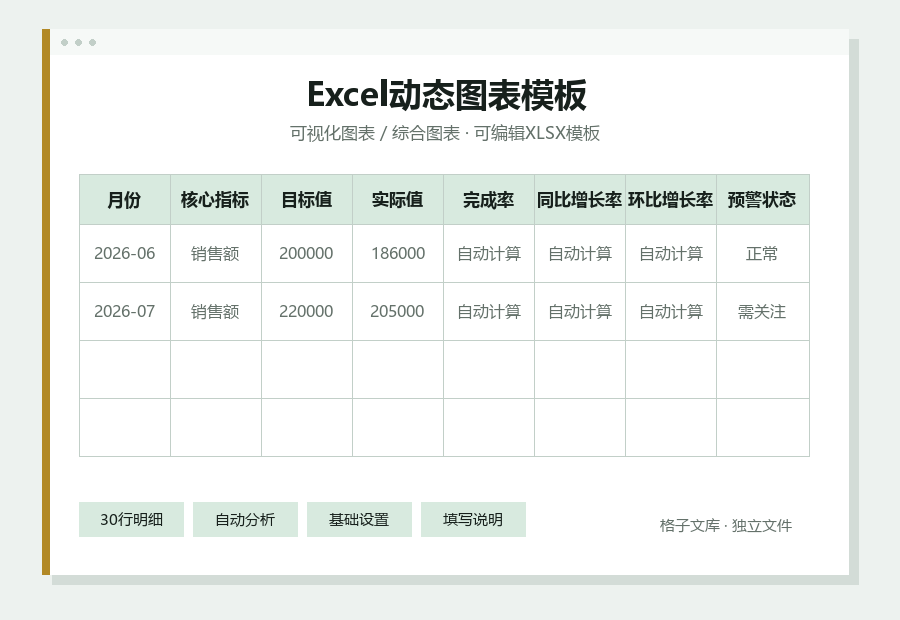This screenshot has width=900, height=620.
Task: Click the 基础设置 tag button
Action: tap(359, 520)
